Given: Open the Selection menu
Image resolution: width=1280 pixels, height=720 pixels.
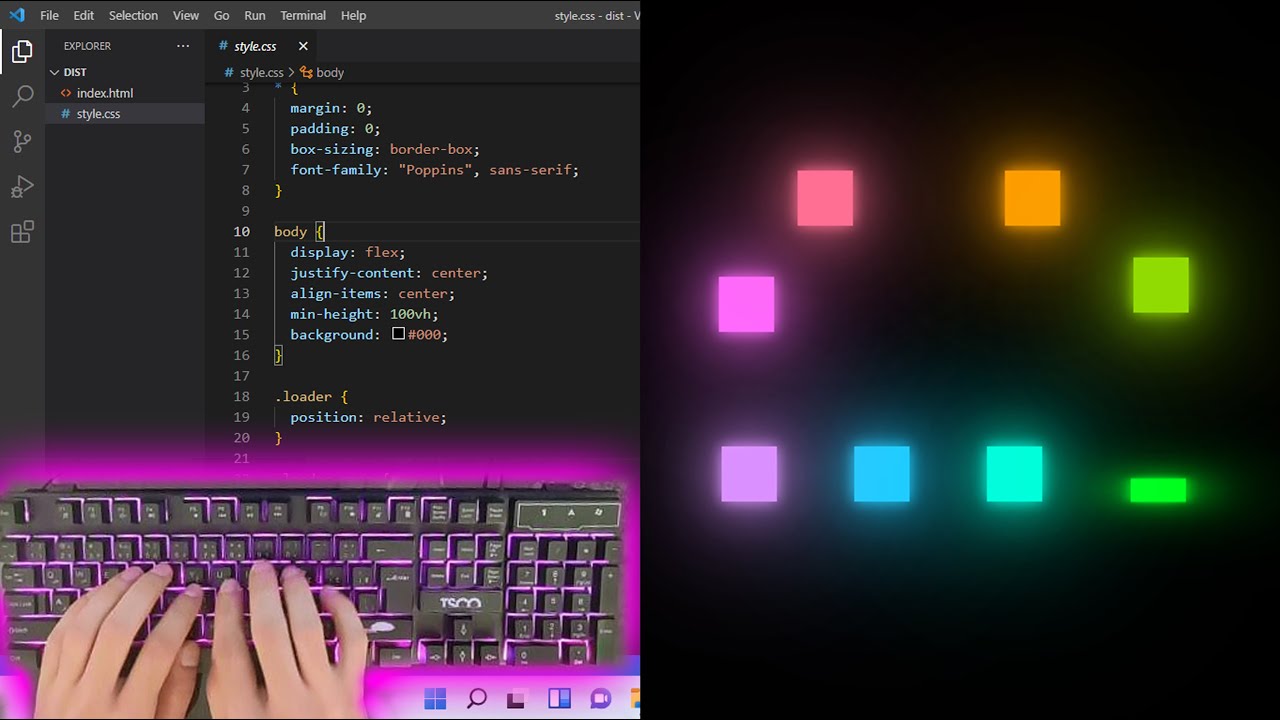Looking at the screenshot, I should (133, 15).
